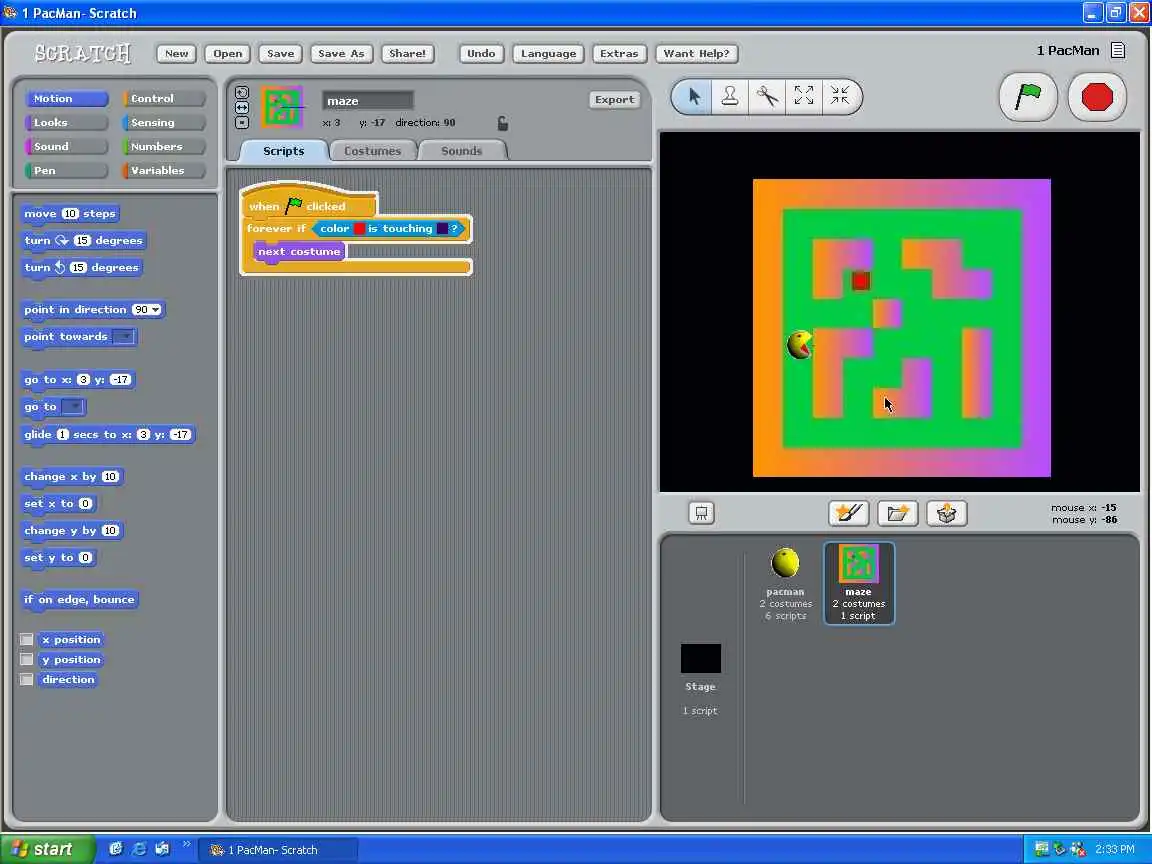1152x864 pixels.
Task: Click the Undo button
Action: [481, 54]
